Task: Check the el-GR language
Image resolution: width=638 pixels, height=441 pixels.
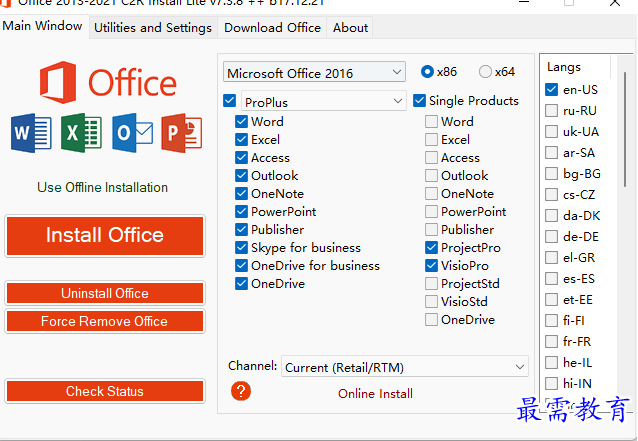Action: click(551, 258)
